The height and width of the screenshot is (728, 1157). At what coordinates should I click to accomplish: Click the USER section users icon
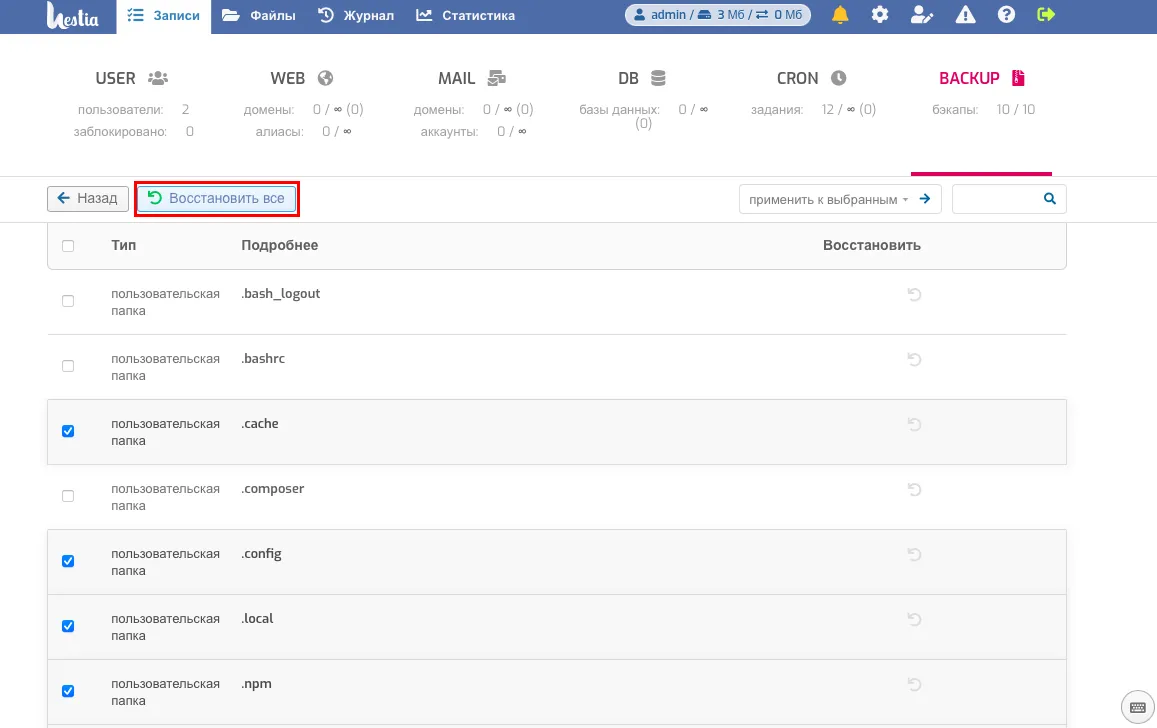(x=158, y=78)
